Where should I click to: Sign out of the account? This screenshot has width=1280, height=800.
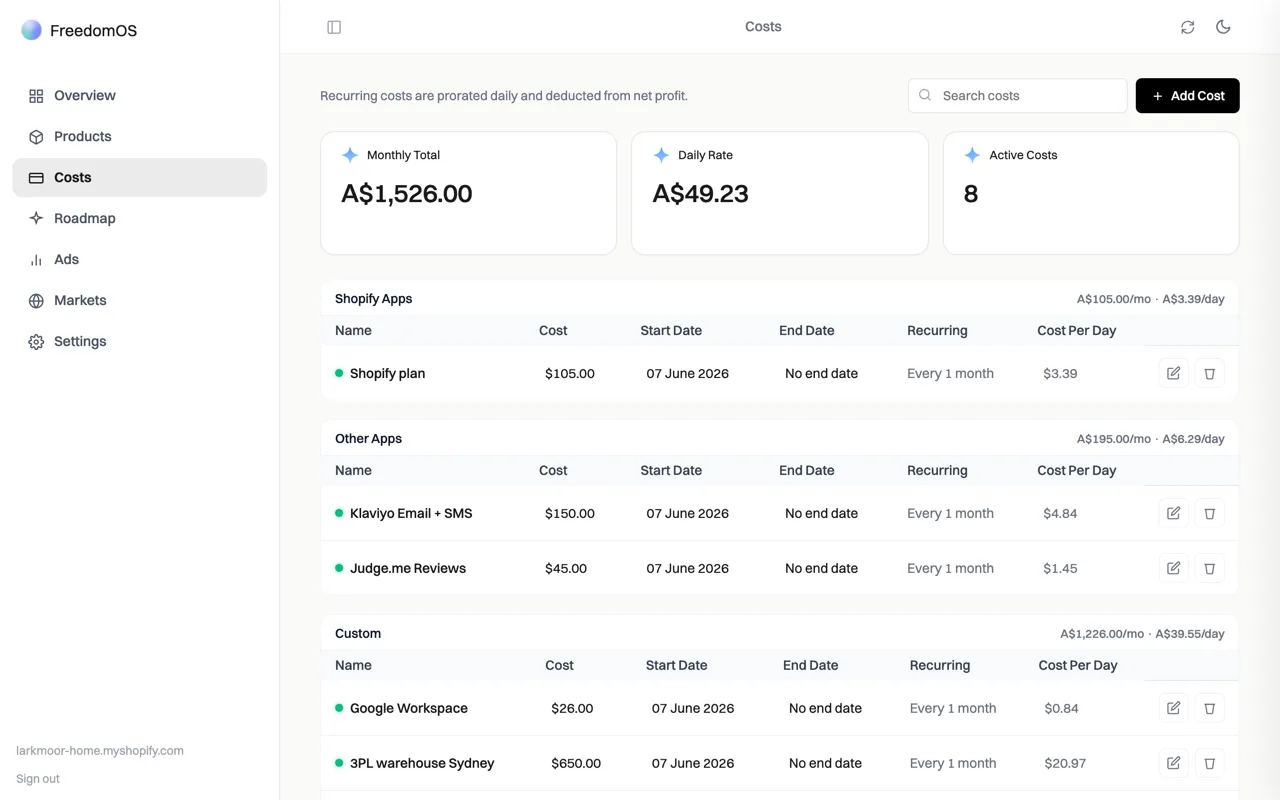click(x=38, y=779)
